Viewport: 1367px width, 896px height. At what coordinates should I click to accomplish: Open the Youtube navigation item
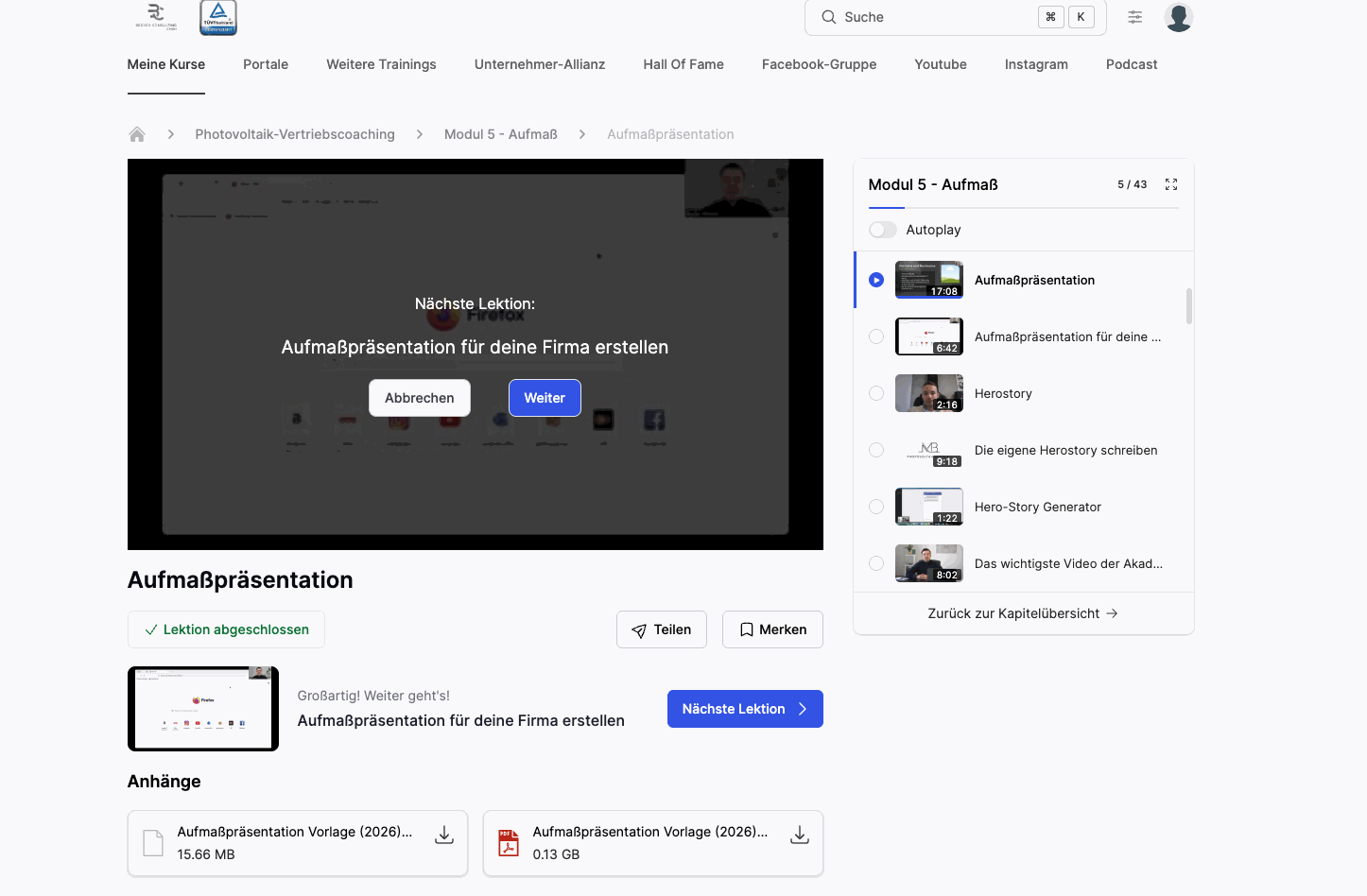(x=941, y=64)
